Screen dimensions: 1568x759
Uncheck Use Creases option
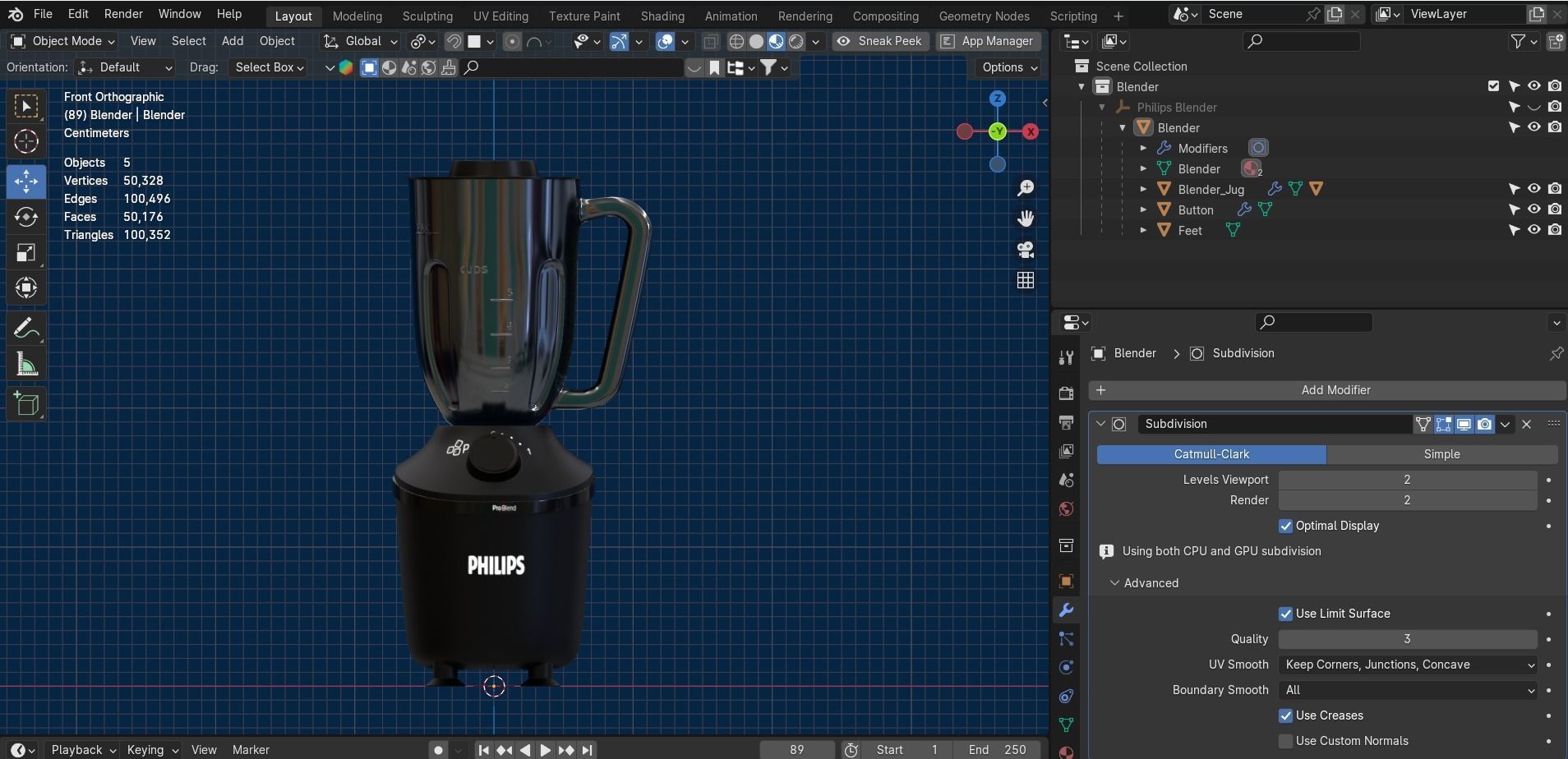pyautogui.click(x=1285, y=715)
